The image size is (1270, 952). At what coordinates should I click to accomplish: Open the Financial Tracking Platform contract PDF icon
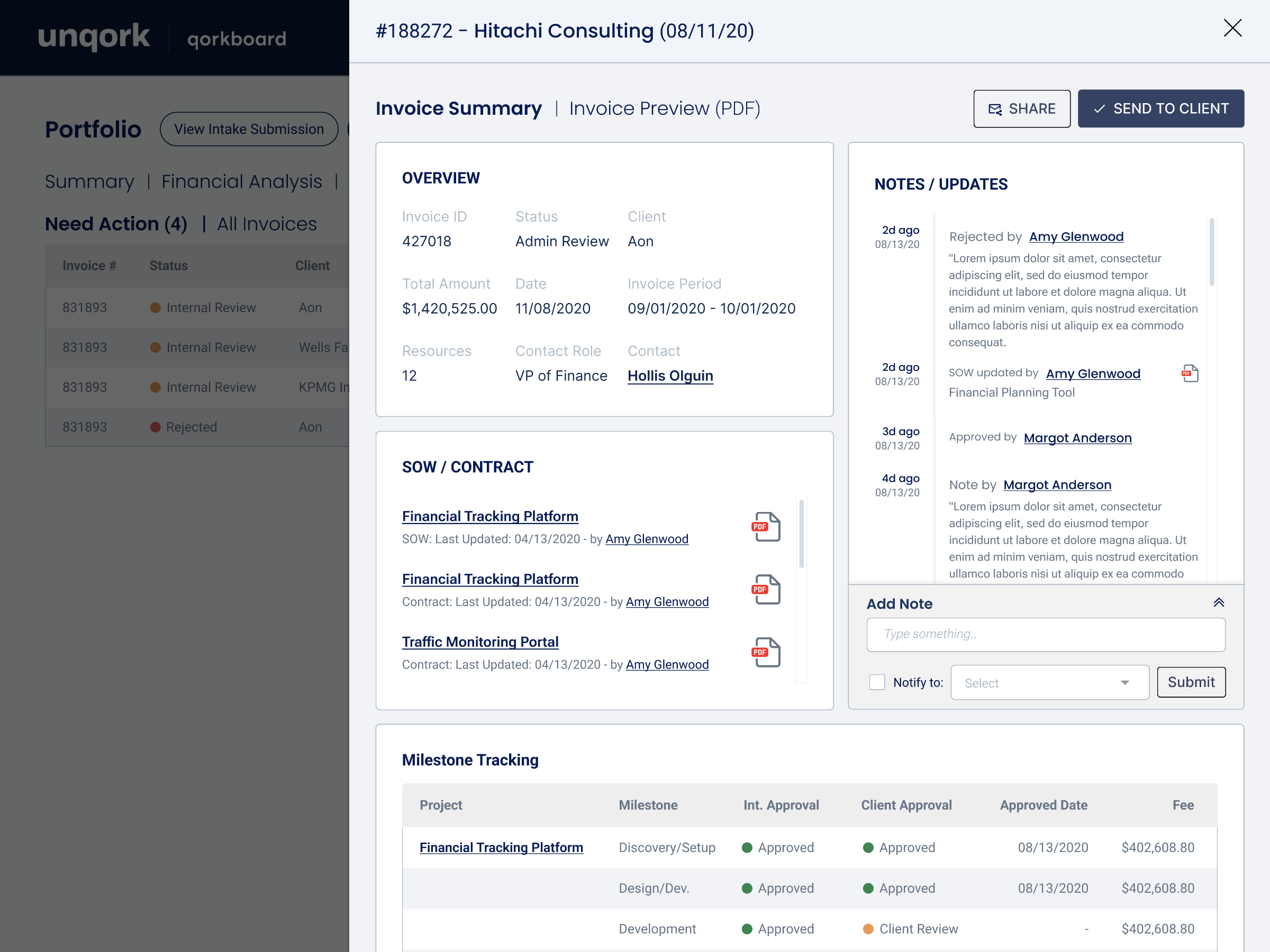coord(766,589)
